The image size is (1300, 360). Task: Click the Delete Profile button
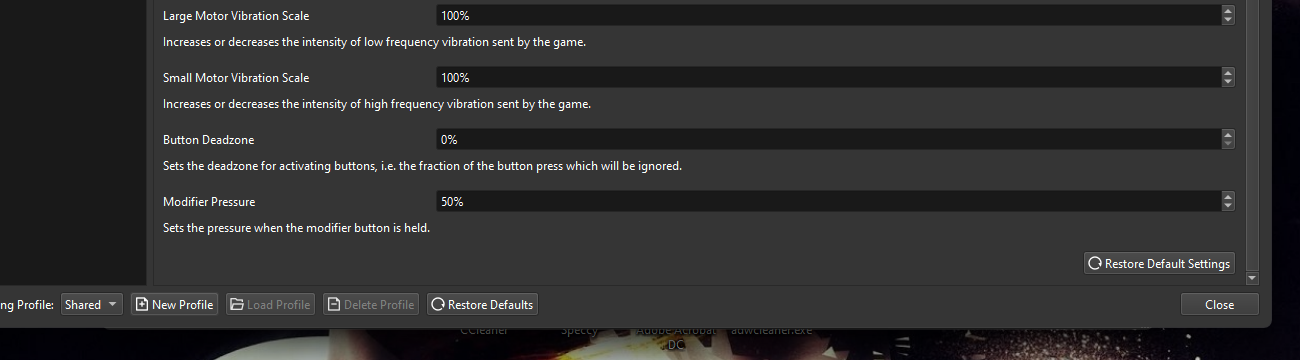370,304
